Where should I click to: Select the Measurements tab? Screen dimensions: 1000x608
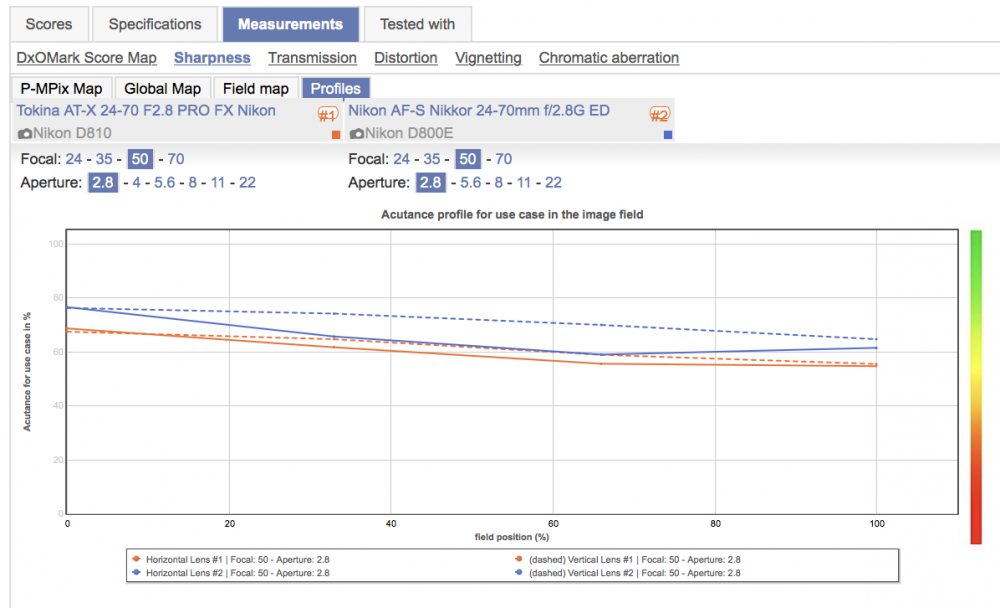pos(290,24)
